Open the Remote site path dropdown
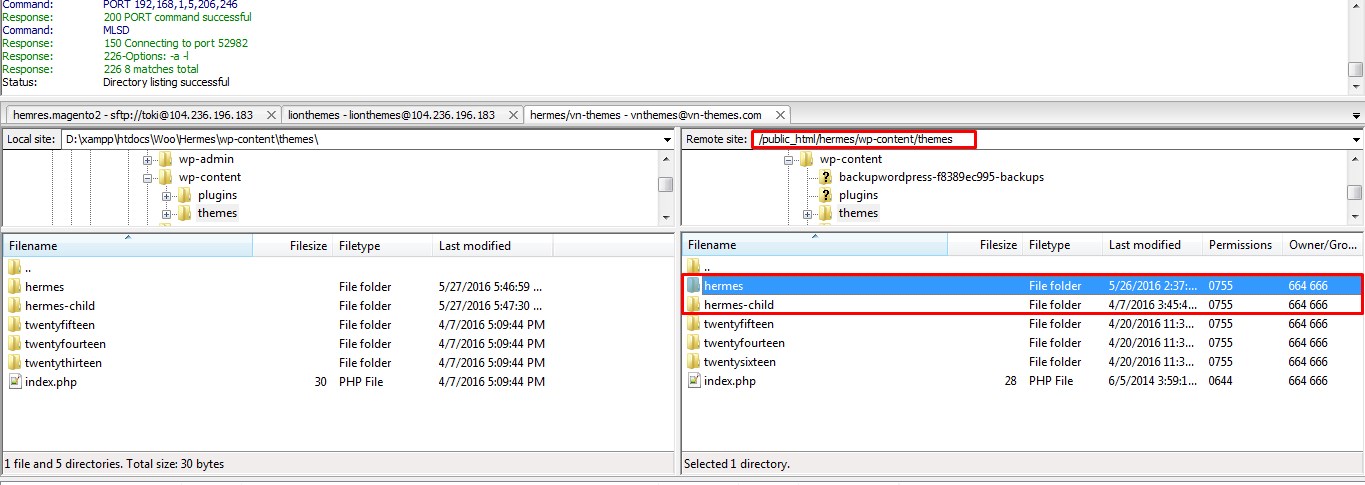 (x=1356, y=140)
